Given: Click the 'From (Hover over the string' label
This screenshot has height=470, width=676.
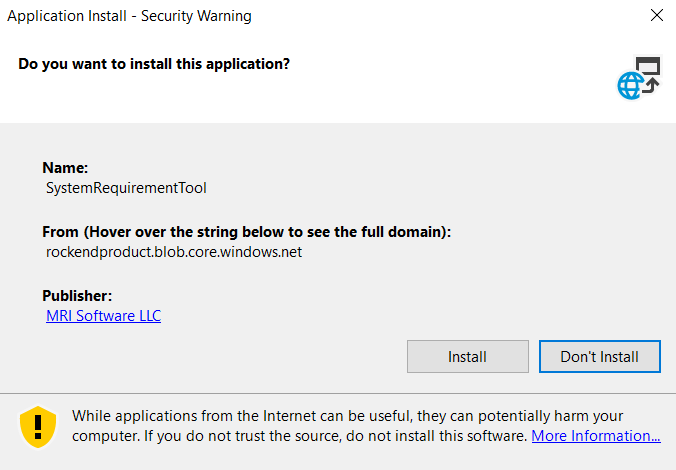Looking at the screenshot, I should click(x=246, y=232).
